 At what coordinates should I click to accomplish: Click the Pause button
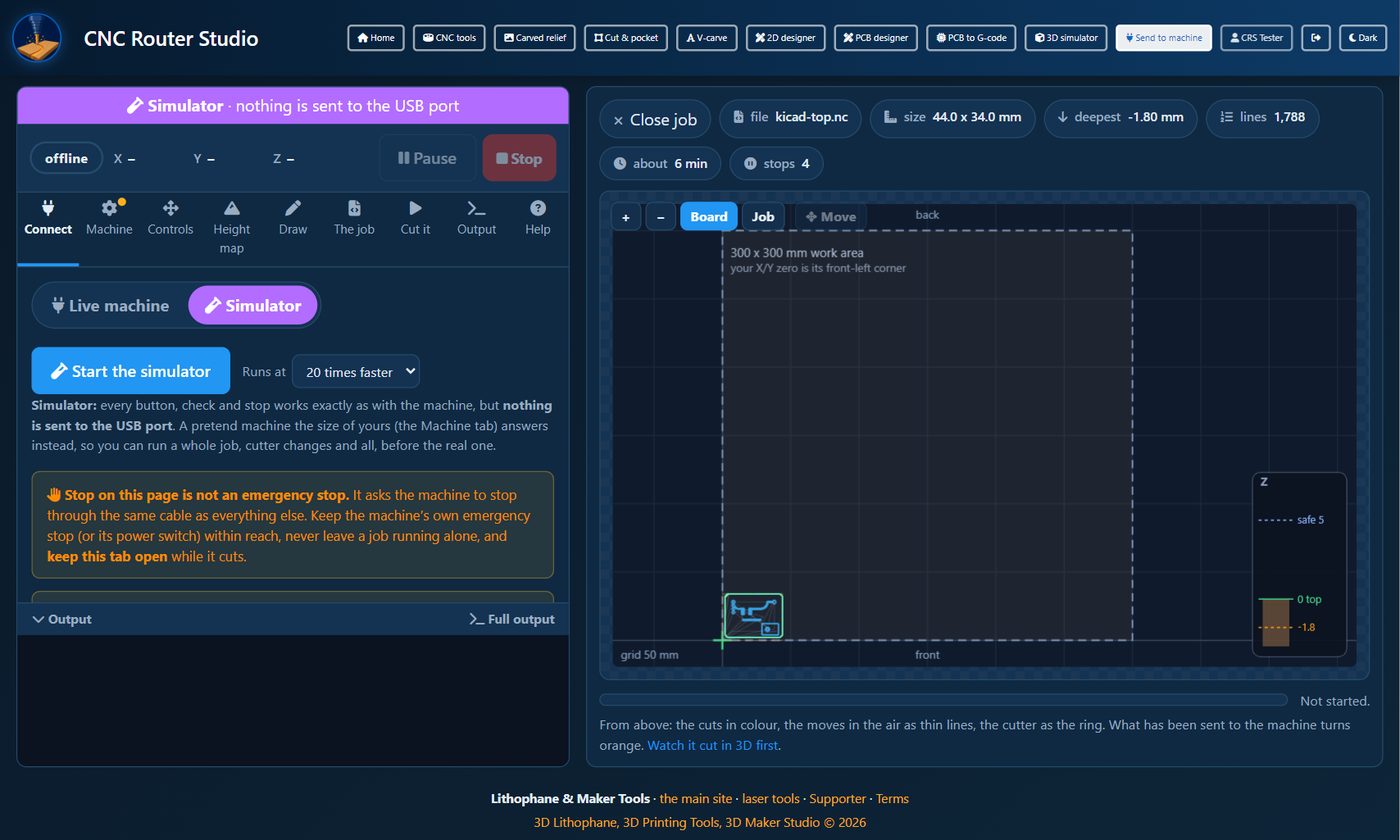pyautogui.click(x=427, y=158)
